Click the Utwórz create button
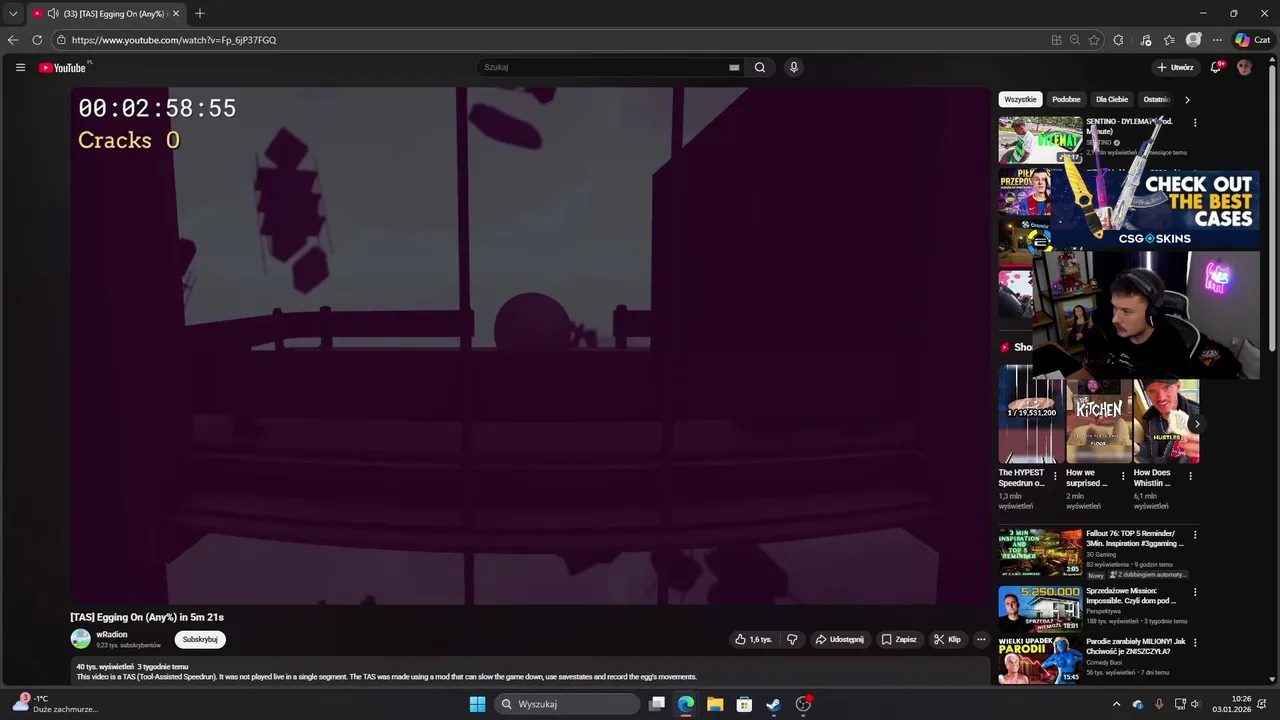This screenshot has height=720, width=1280. point(1175,67)
